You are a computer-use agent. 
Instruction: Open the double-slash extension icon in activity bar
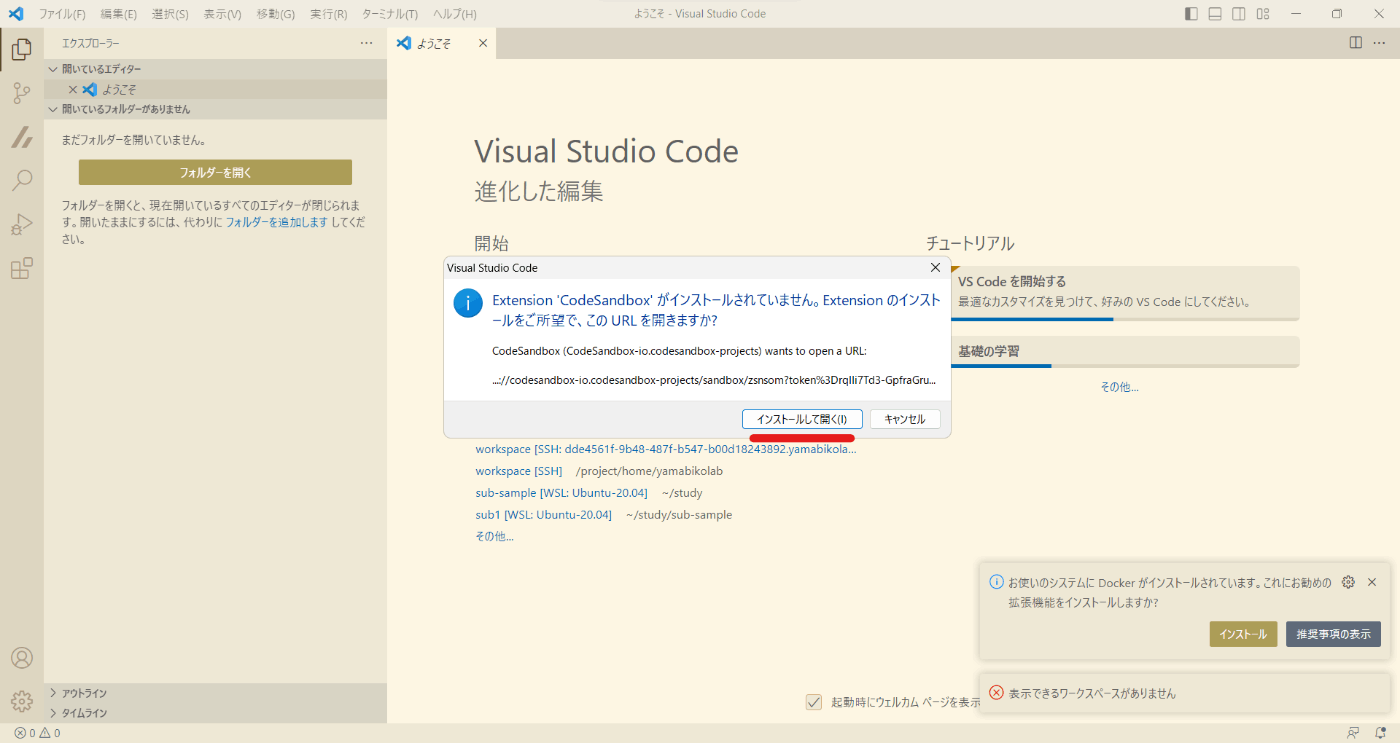[21, 137]
